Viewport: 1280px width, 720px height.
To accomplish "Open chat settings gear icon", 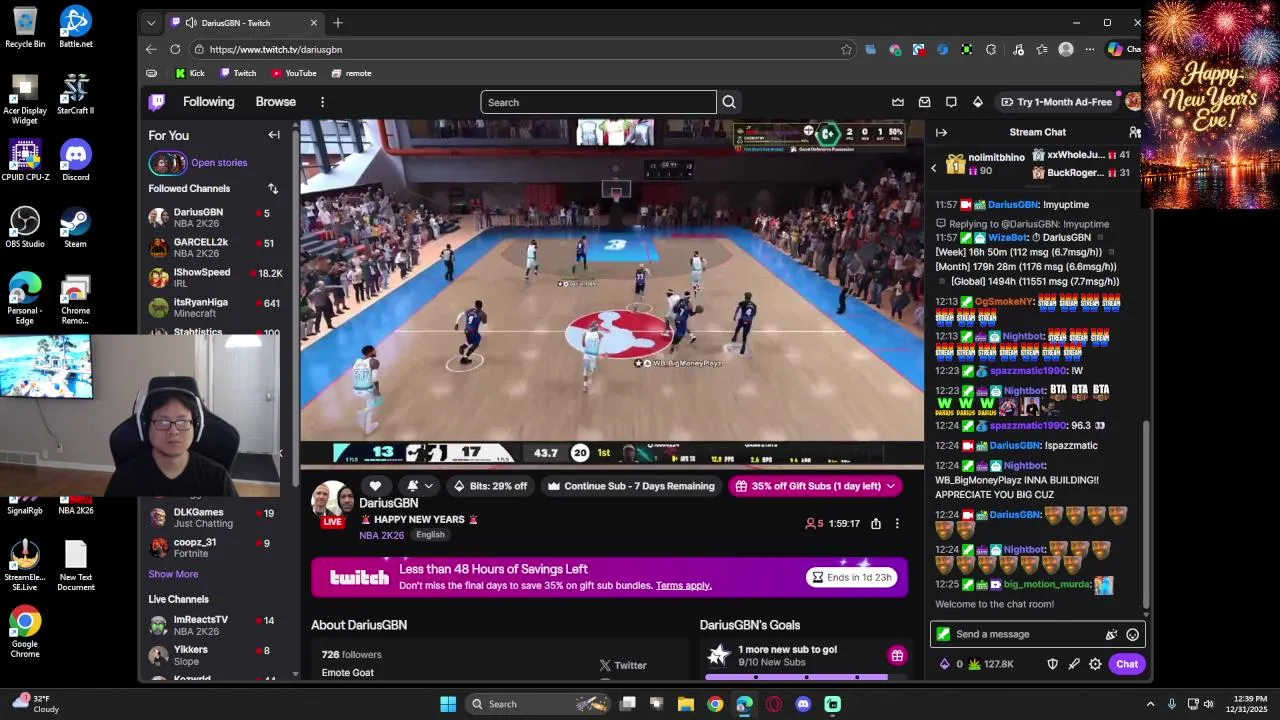I will [1095, 664].
